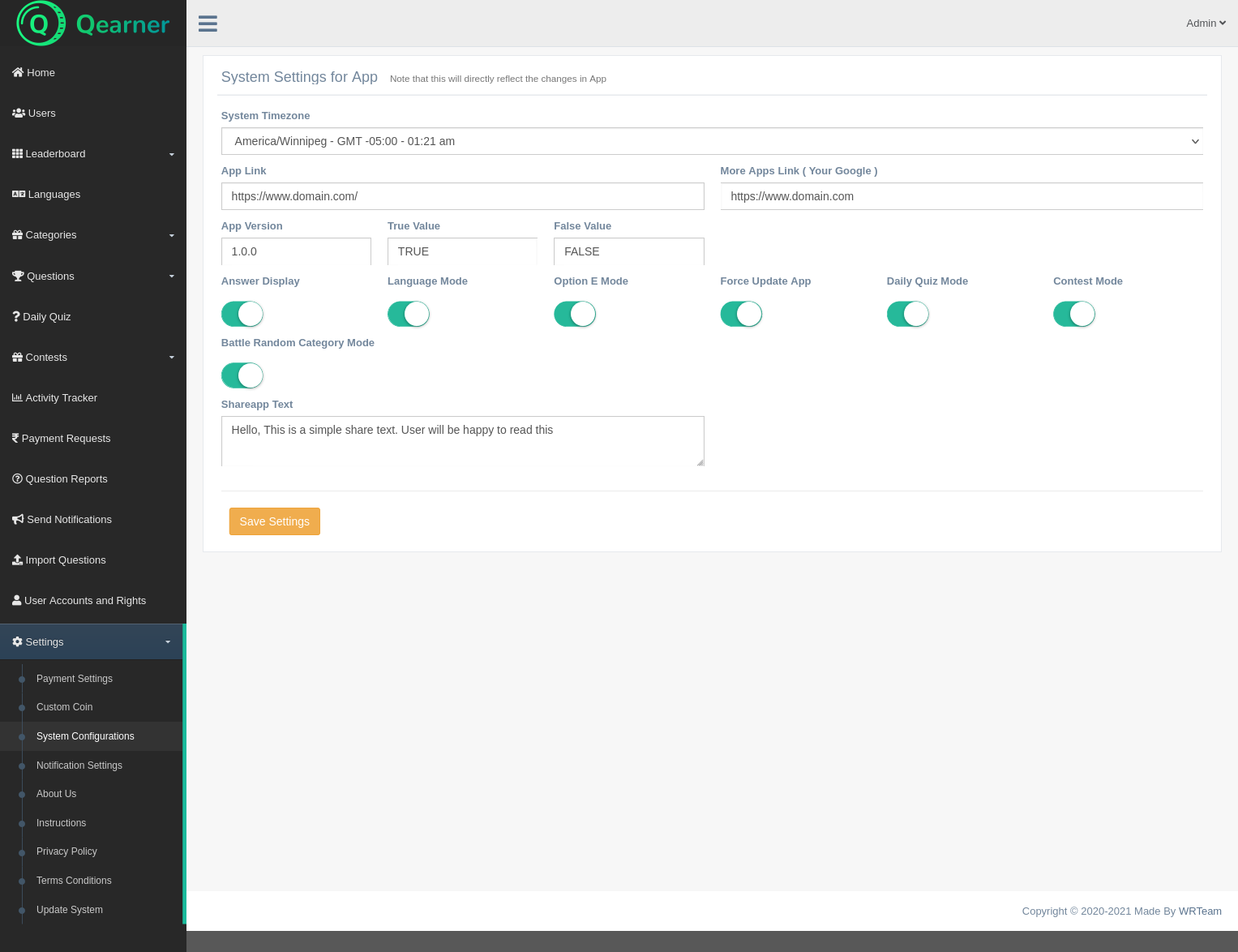
Task: Open Custom Coin submenu item
Action: coord(65,707)
